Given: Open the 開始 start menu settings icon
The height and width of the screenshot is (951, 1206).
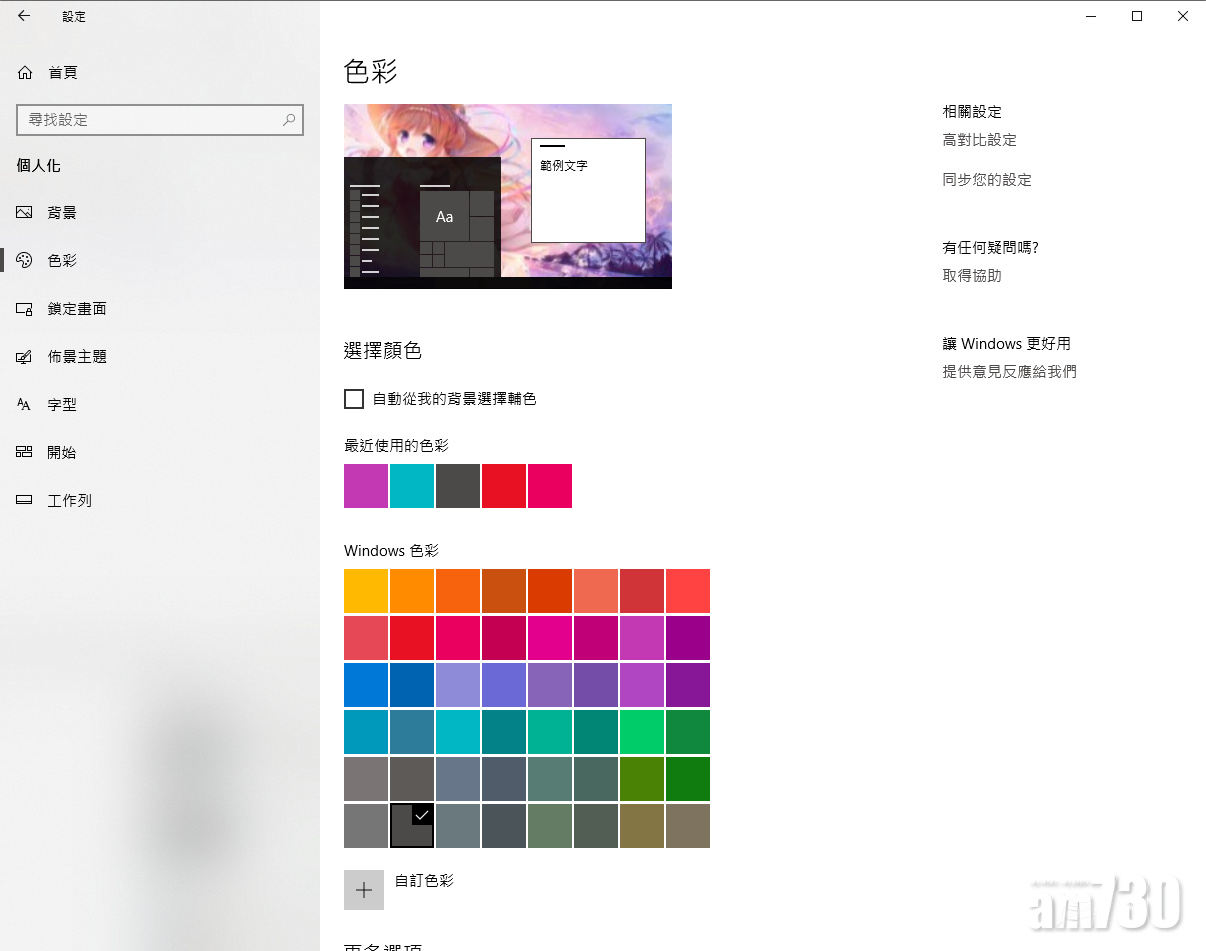Looking at the screenshot, I should [25, 453].
